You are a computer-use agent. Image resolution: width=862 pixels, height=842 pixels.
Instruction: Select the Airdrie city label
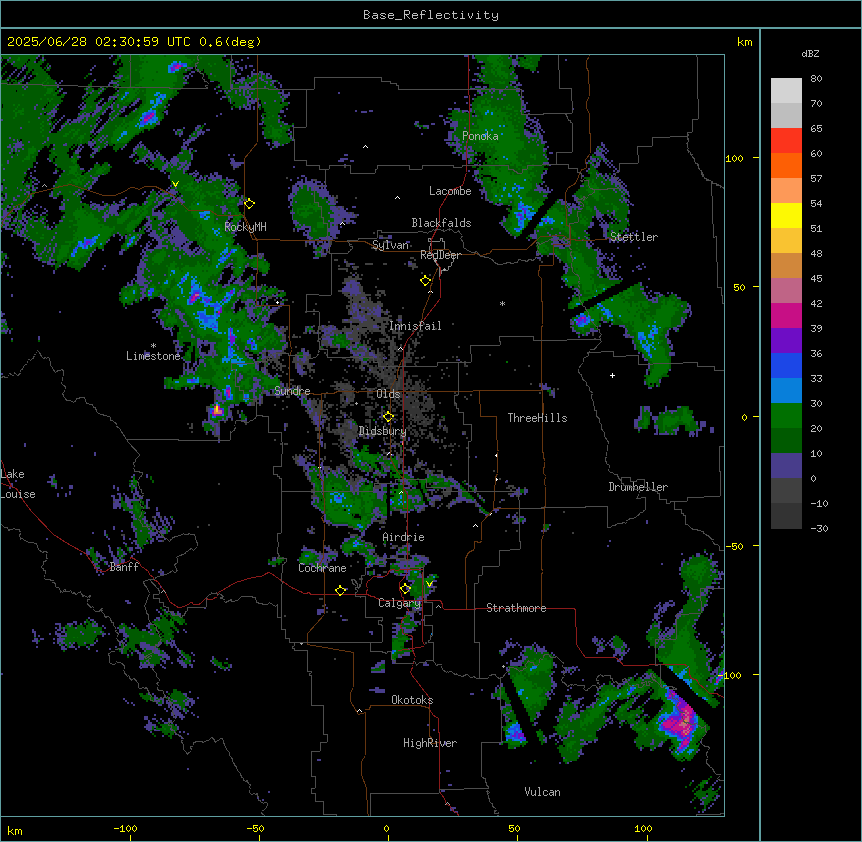(404, 537)
